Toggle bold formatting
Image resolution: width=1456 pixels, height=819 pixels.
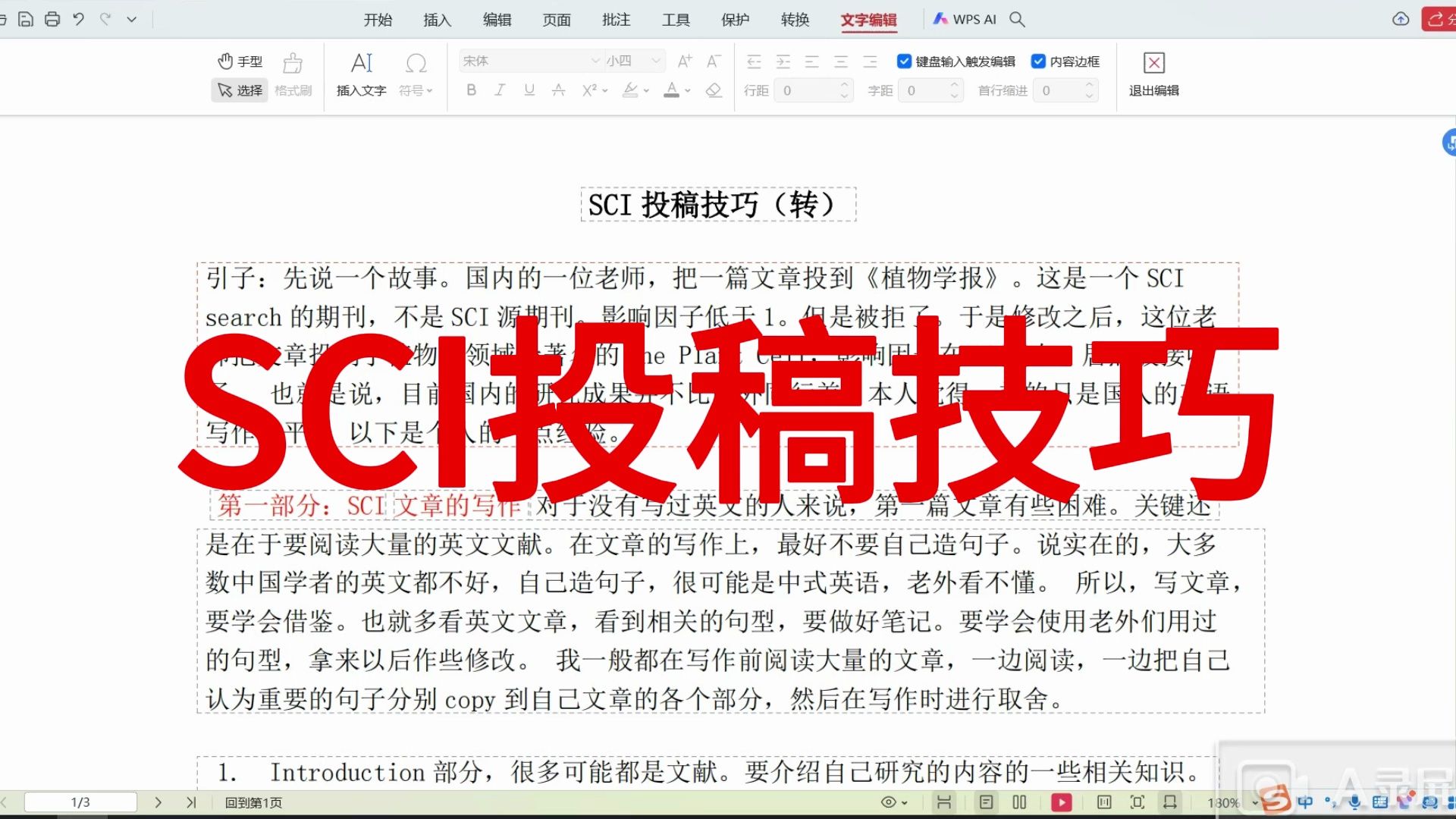pyautogui.click(x=472, y=90)
